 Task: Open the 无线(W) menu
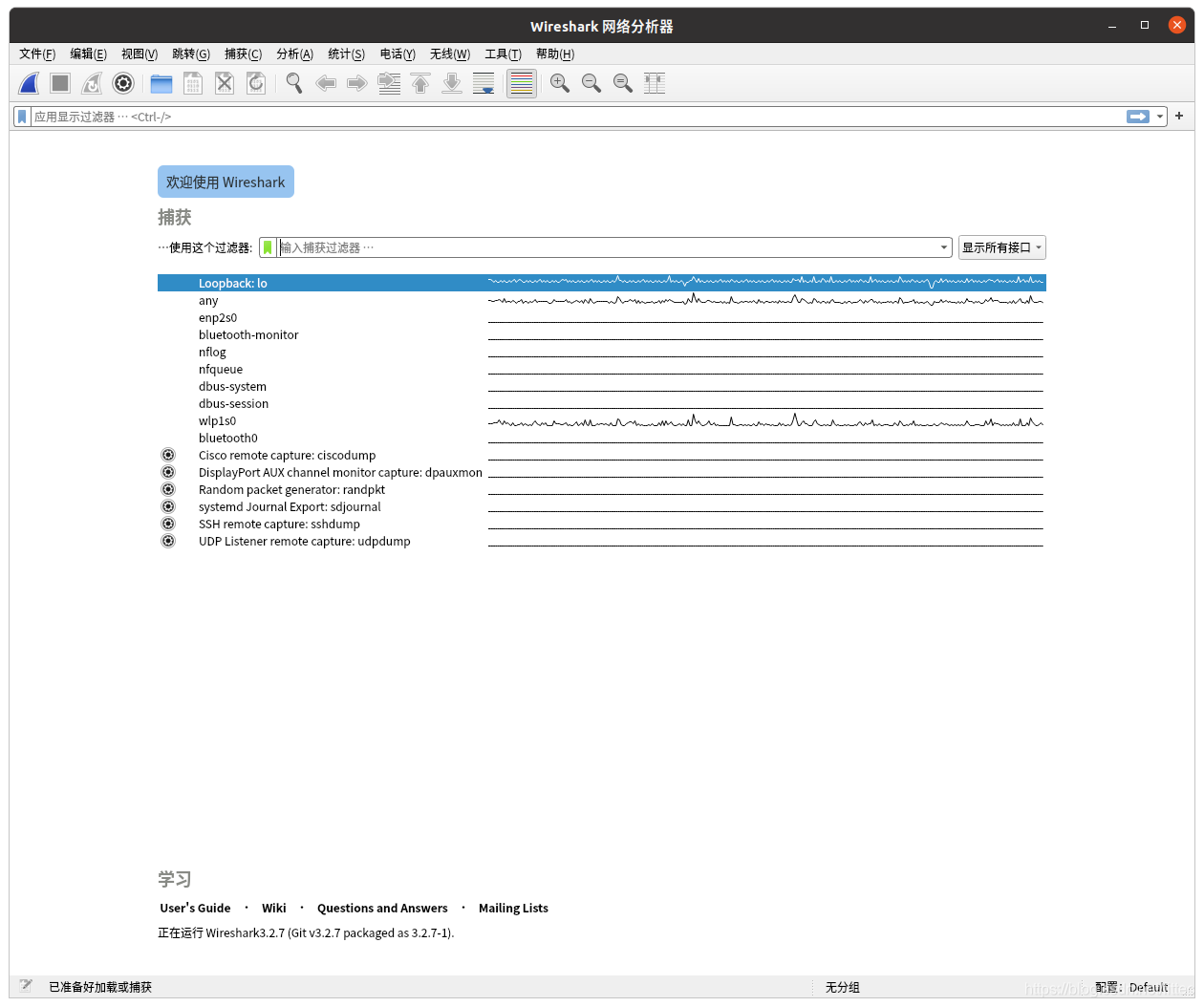[450, 54]
